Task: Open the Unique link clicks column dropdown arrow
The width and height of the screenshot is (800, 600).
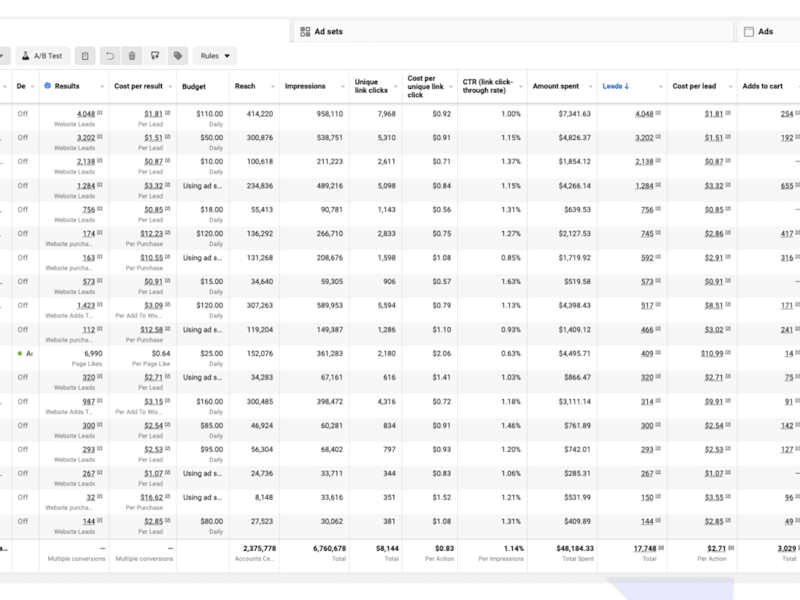Action: pos(395,87)
